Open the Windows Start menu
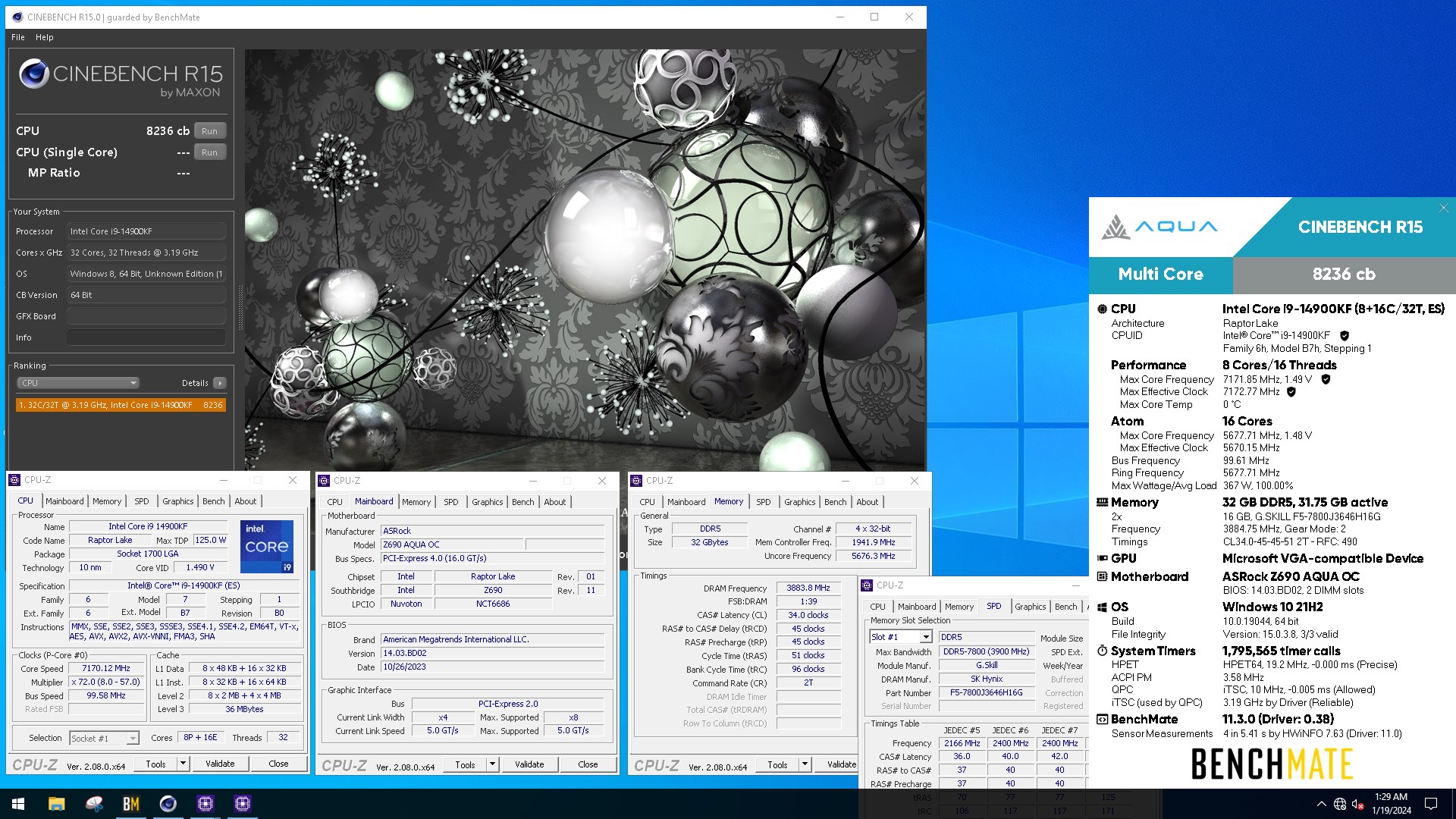Viewport: 1456px width, 819px height. (18, 804)
